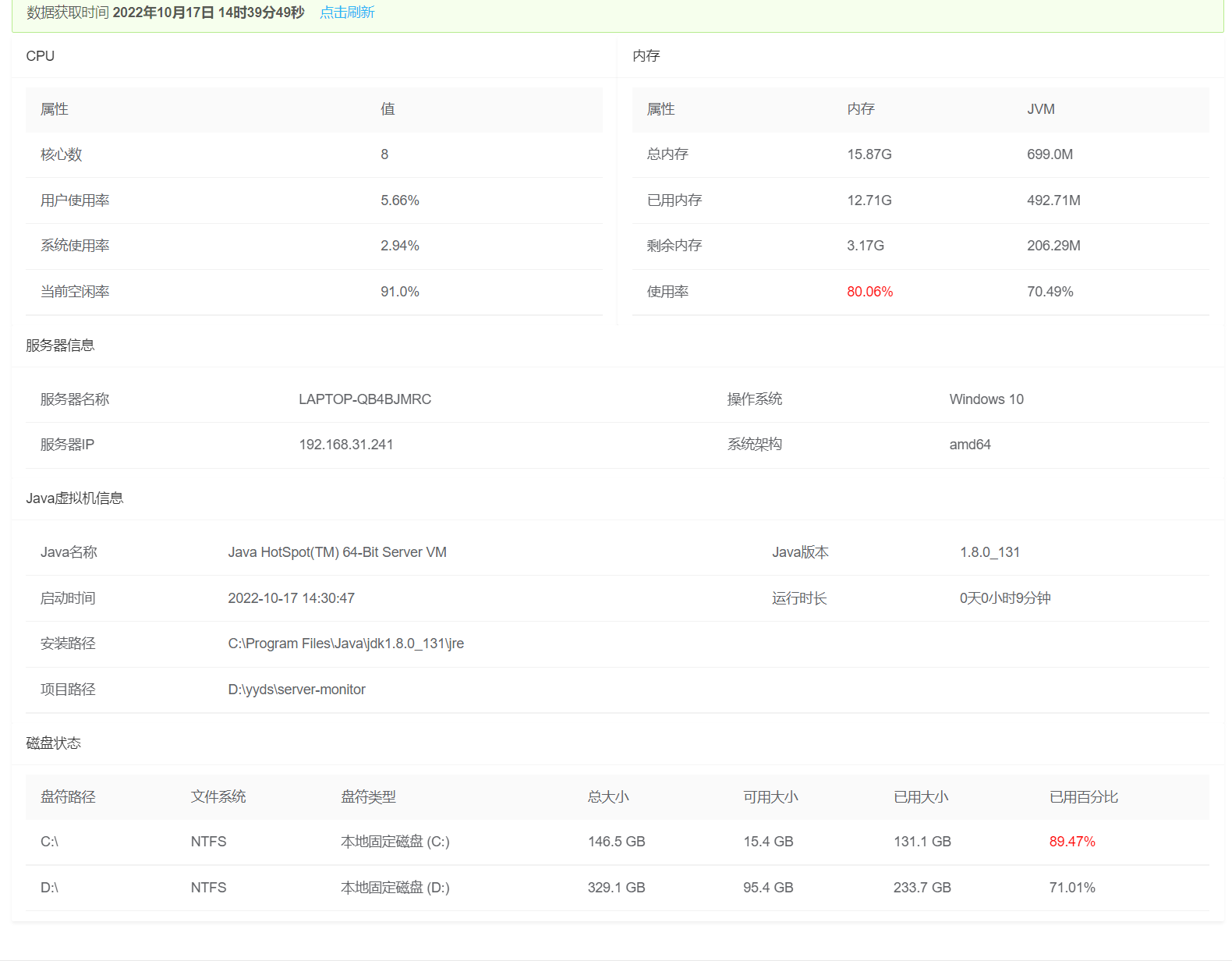Click the 服务器IP label

[67, 445]
